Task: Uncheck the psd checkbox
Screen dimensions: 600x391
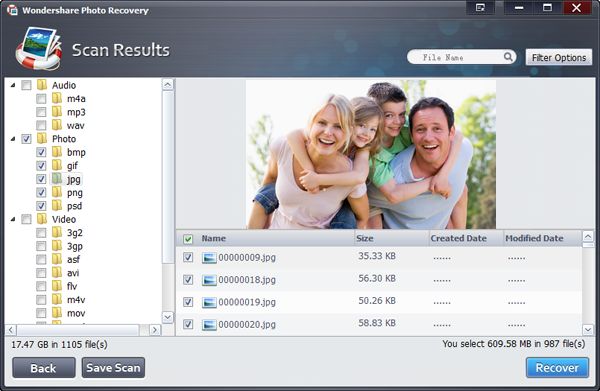Action: coord(41,206)
